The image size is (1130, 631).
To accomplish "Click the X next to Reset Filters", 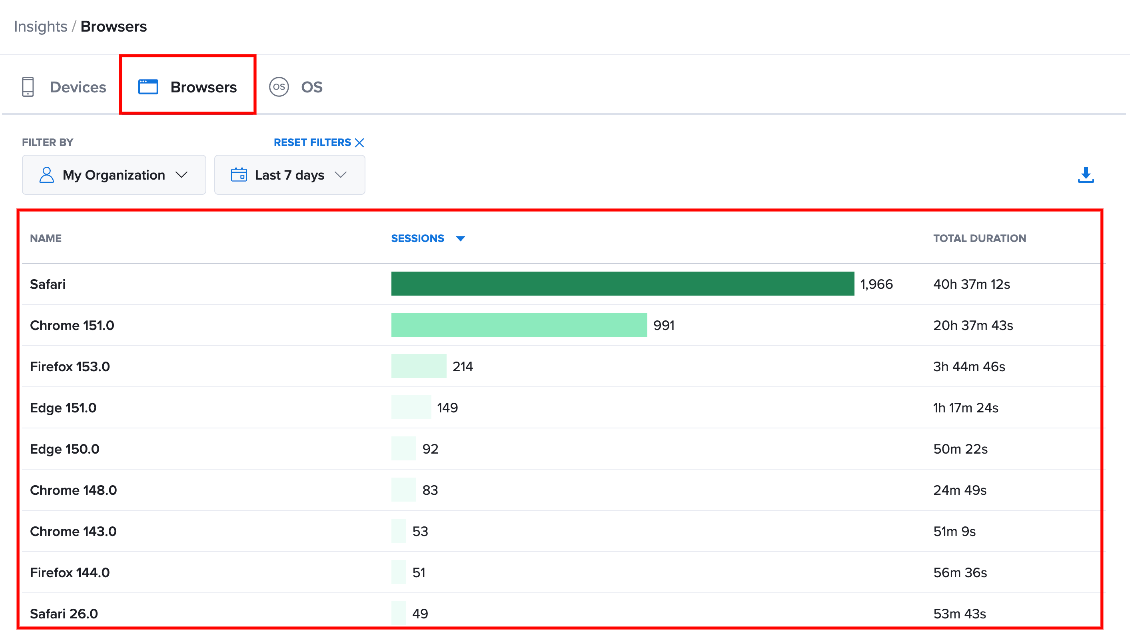I will point(360,143).
